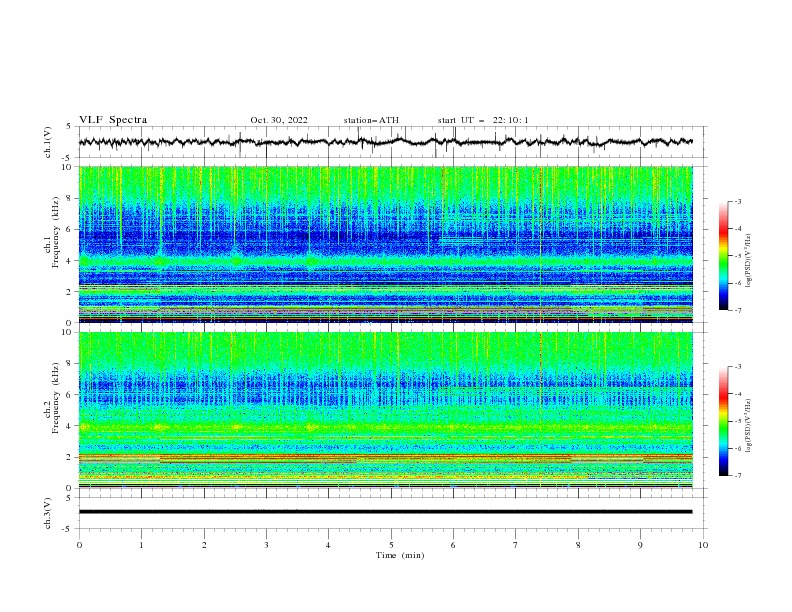Click the time axis tick label '5'
Screen dimensions: 792x612
point(391,545)
